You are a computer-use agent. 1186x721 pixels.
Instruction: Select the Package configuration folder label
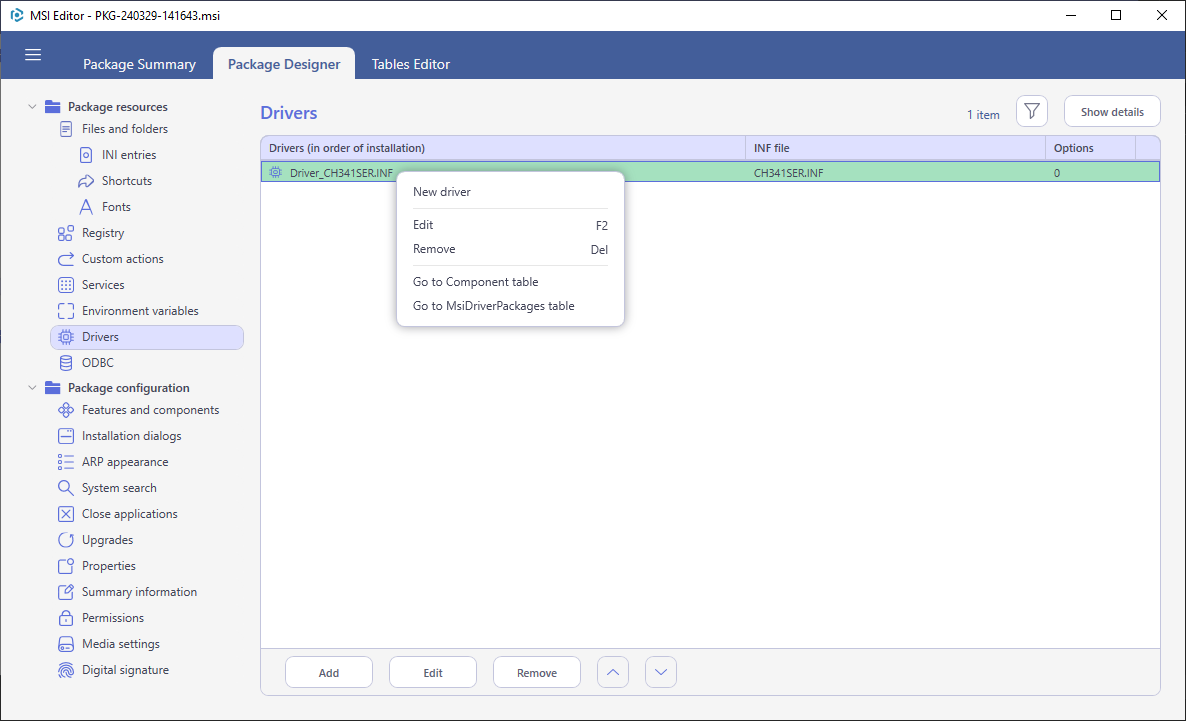(129, 387)
